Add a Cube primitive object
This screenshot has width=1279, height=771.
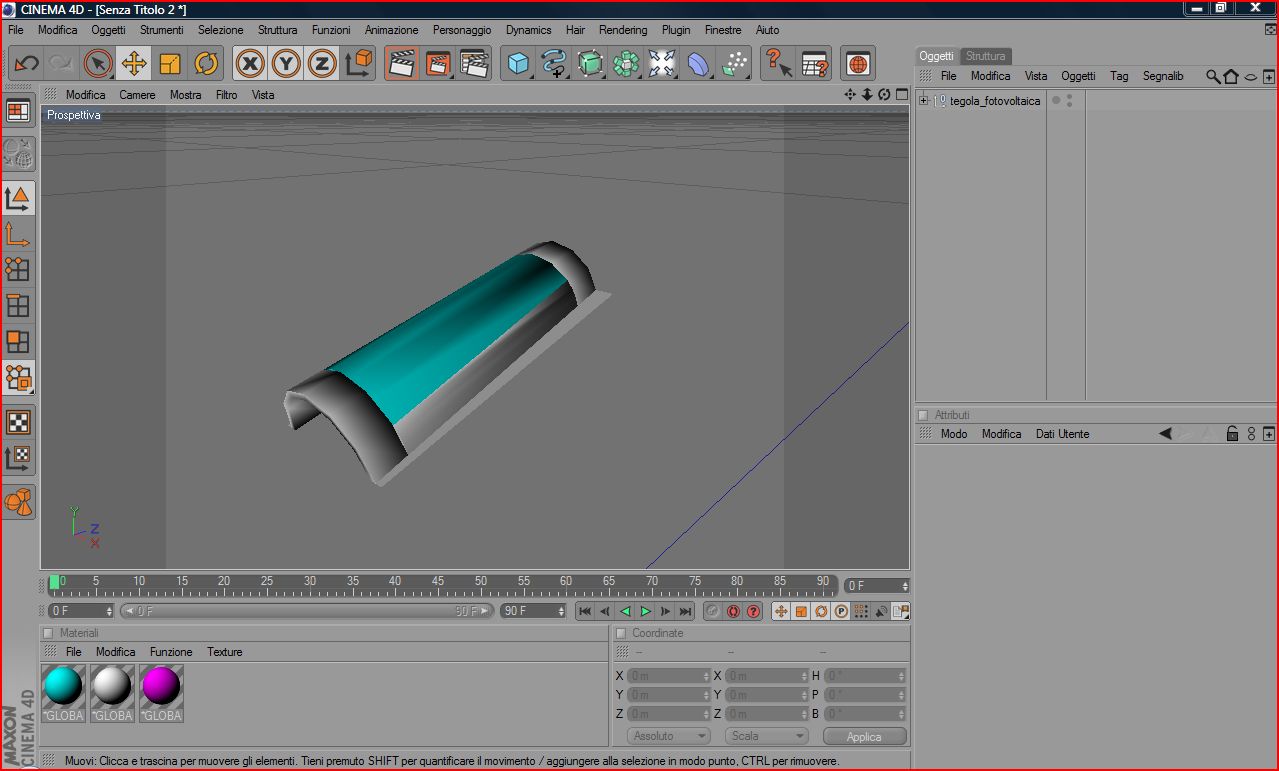tap(518, 64)
